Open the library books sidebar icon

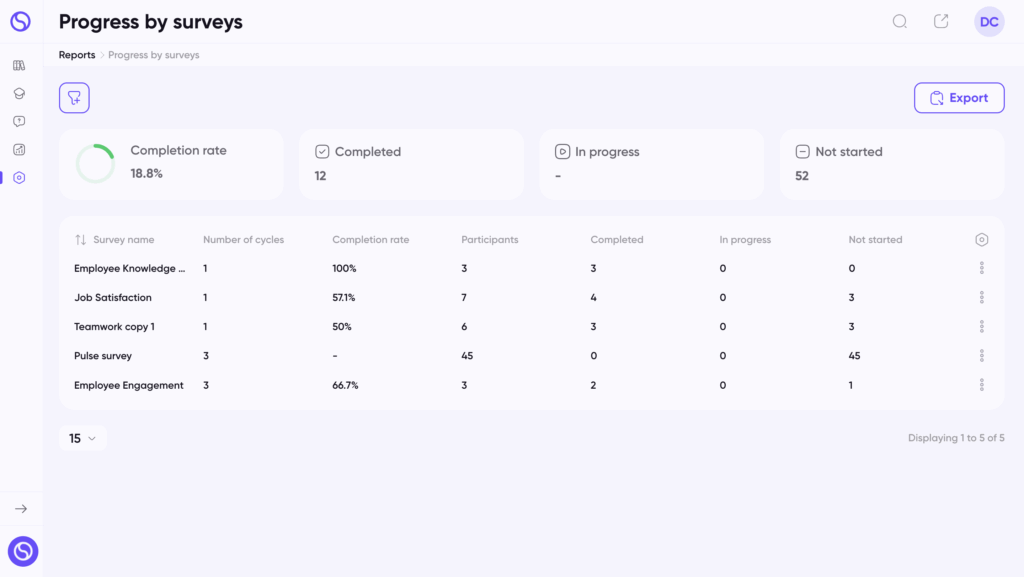[x=19, y=65]
